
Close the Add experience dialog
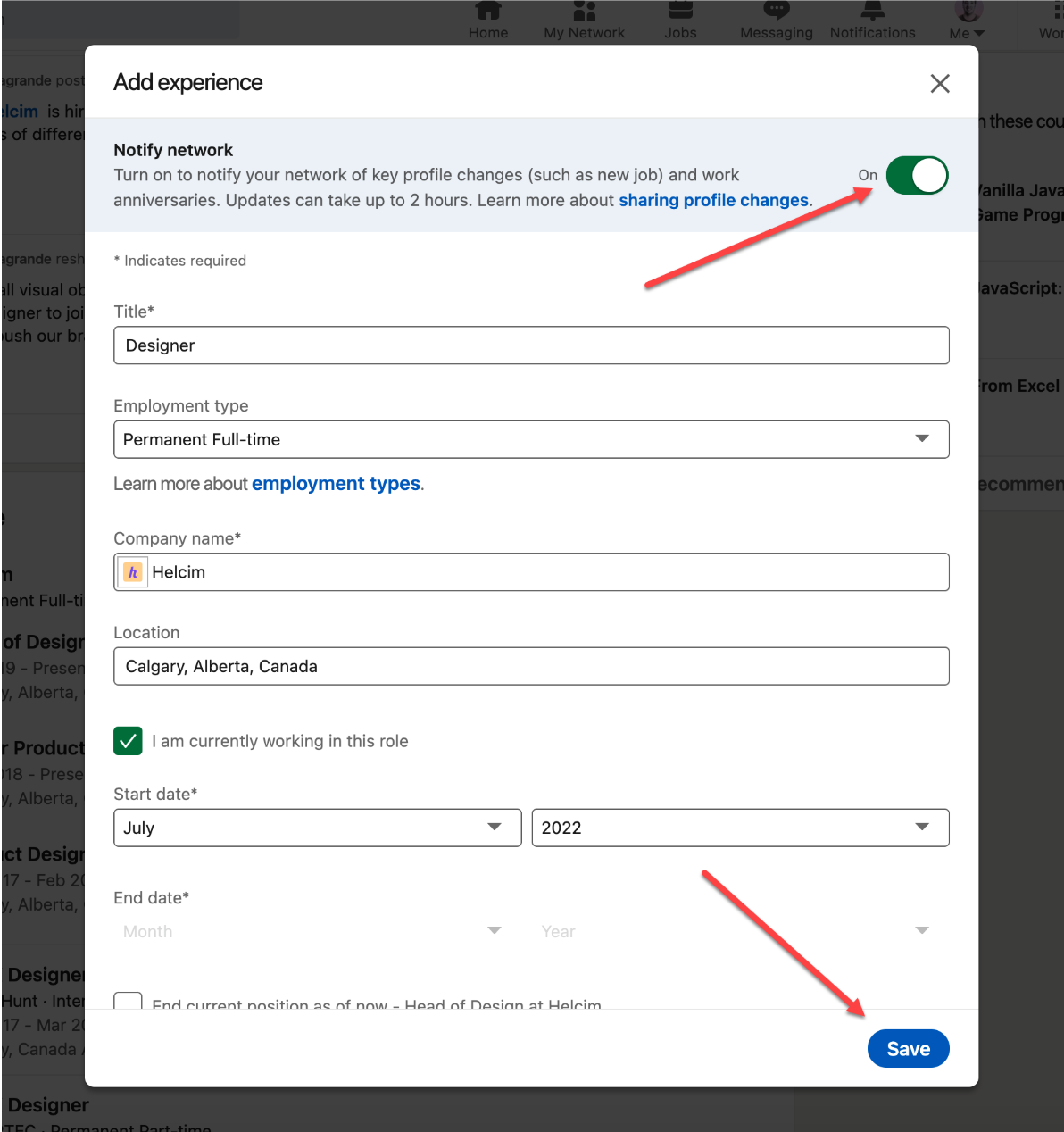coord(939,84)
